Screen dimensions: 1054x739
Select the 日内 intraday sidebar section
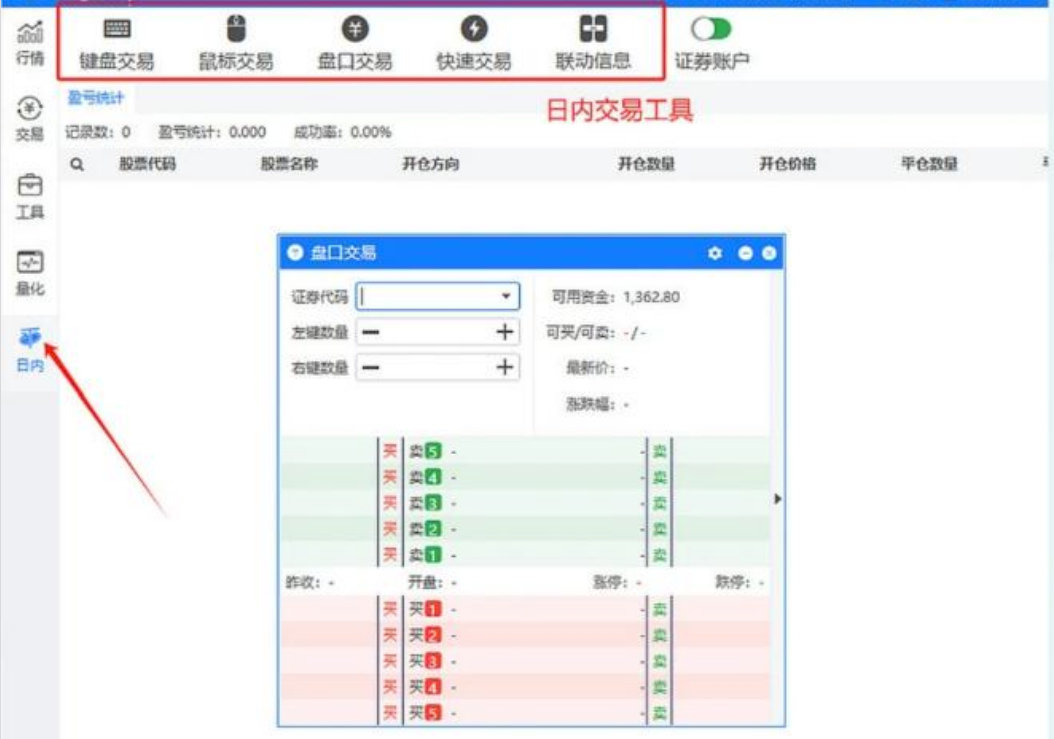[x=30, y=350]
